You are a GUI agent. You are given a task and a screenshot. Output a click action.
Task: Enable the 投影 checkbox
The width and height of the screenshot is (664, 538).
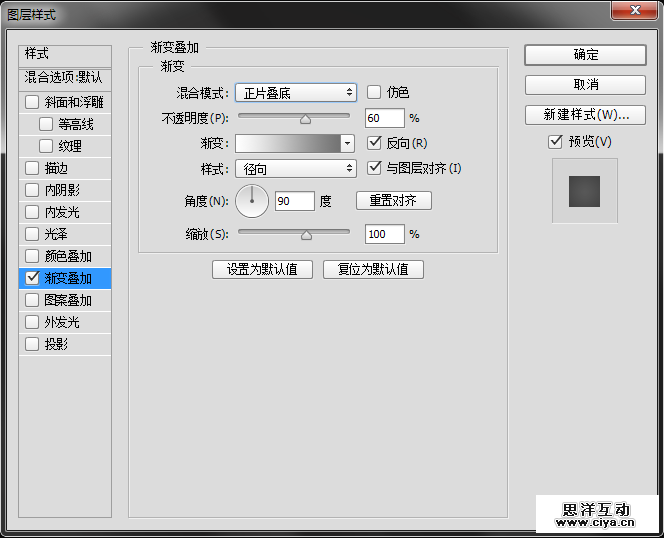(32, 344)
